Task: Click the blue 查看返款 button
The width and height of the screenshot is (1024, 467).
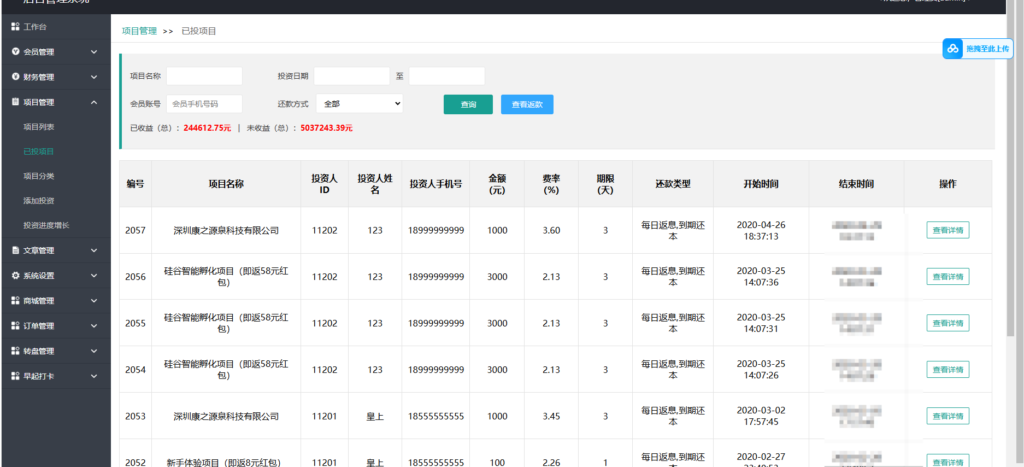Action: [527, 105]
